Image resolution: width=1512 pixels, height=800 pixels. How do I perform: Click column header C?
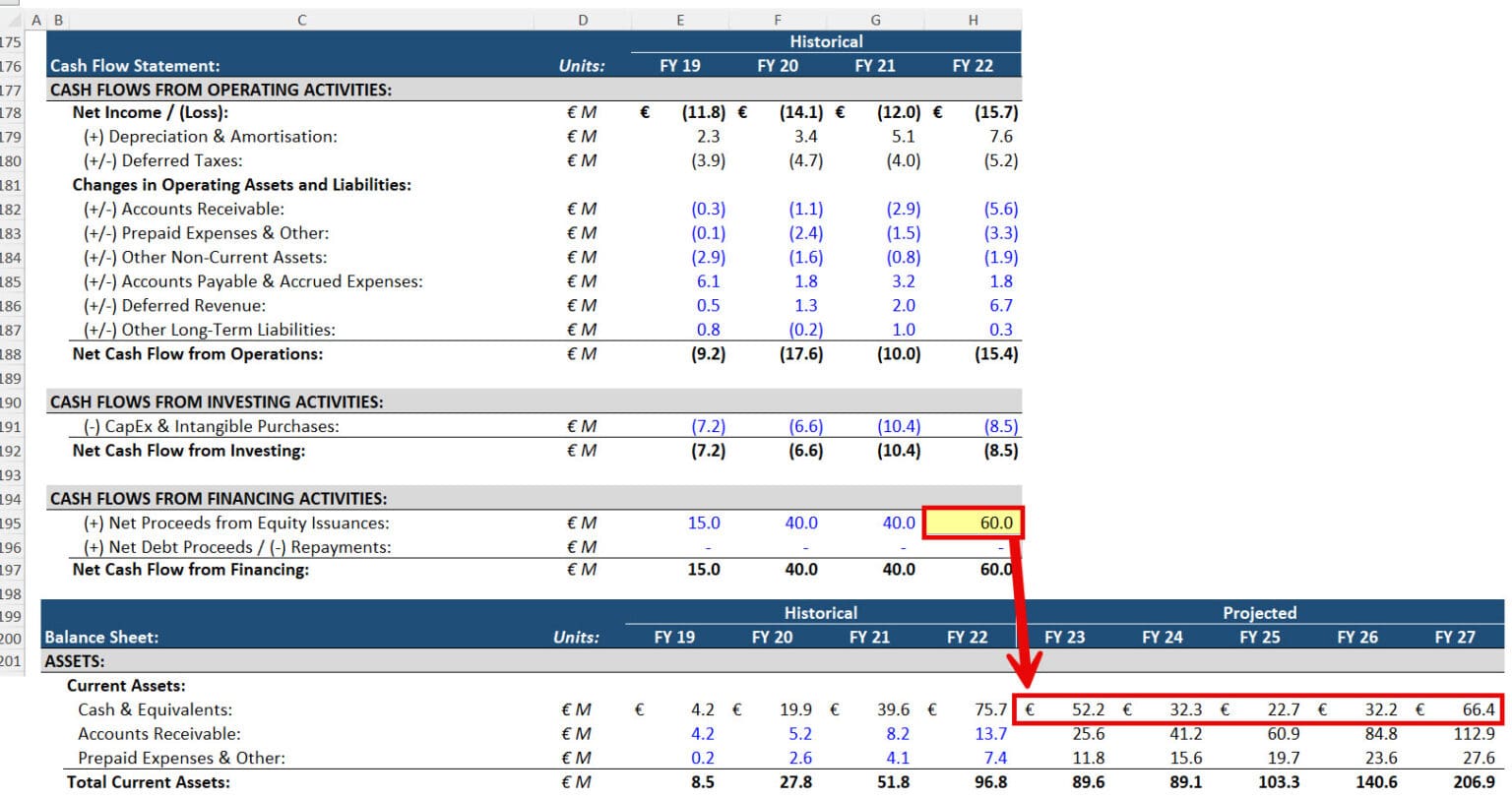pos(301,20)
